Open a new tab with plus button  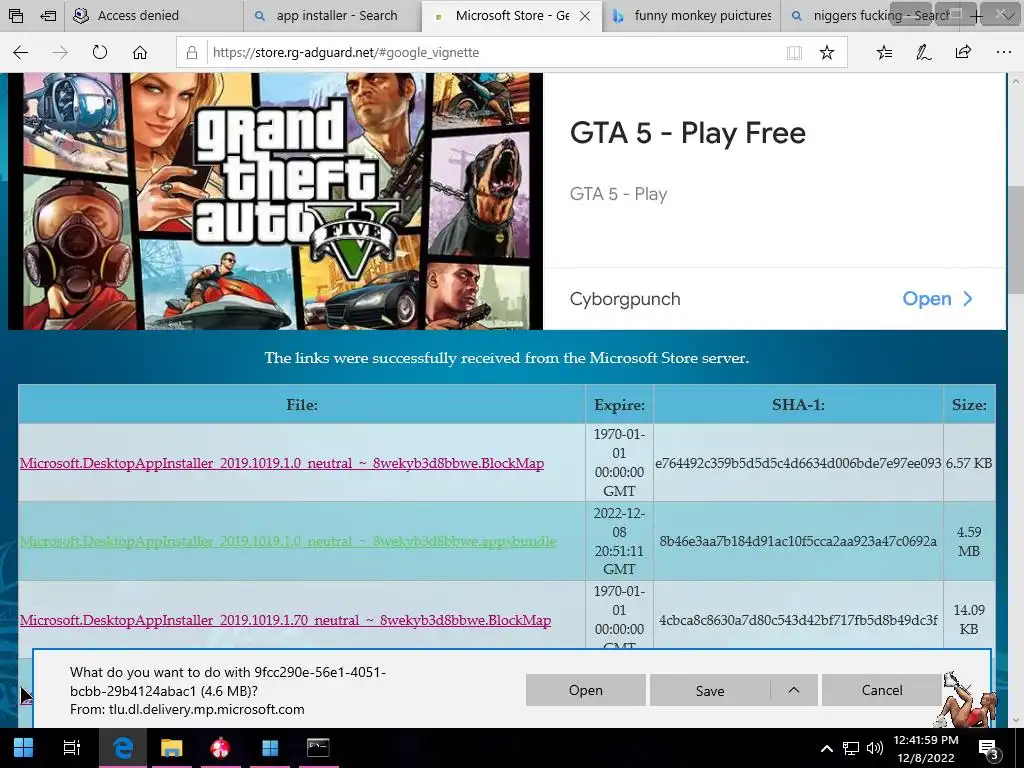point(976,16)
